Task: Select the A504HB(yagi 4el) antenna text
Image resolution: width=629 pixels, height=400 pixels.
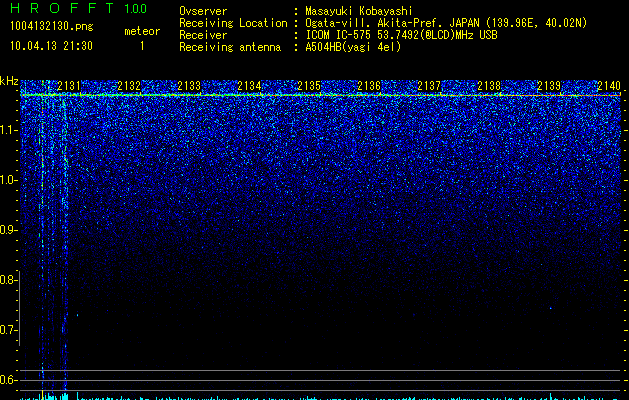Action: pyautogui.click(x=353, y=47)
